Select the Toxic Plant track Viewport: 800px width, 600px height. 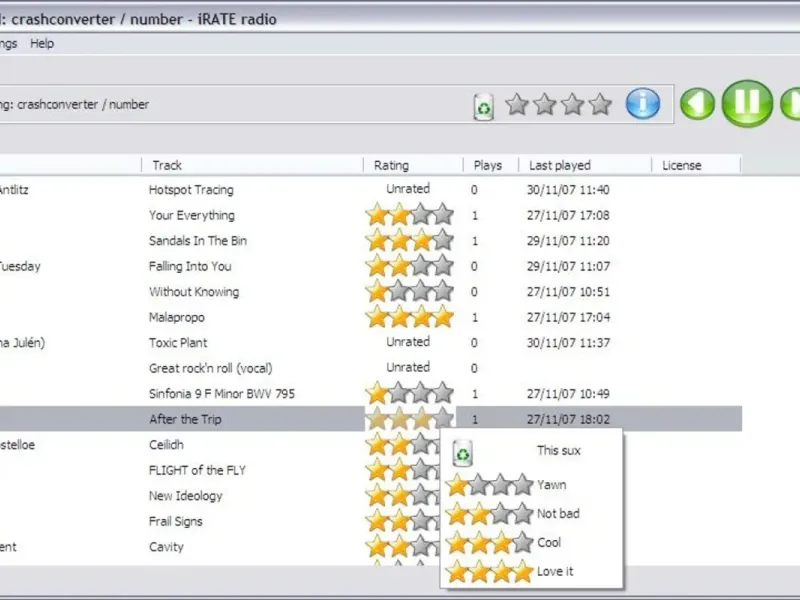tap(178, 343)
